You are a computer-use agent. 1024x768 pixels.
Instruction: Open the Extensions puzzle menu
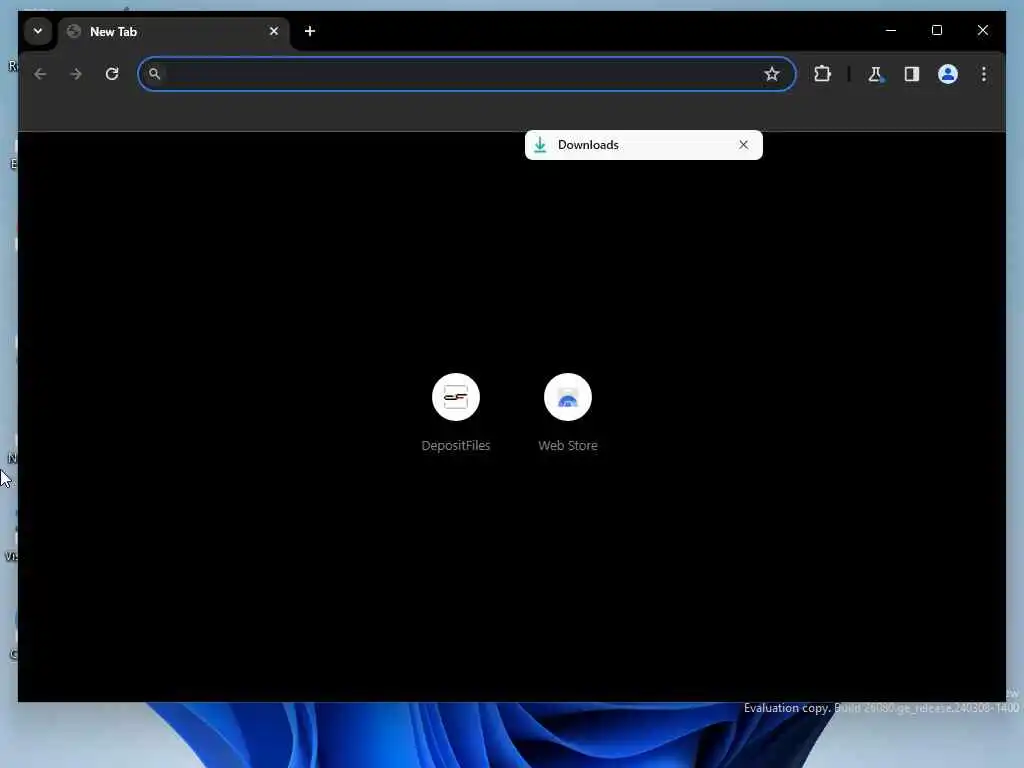[x=822, y=74]
